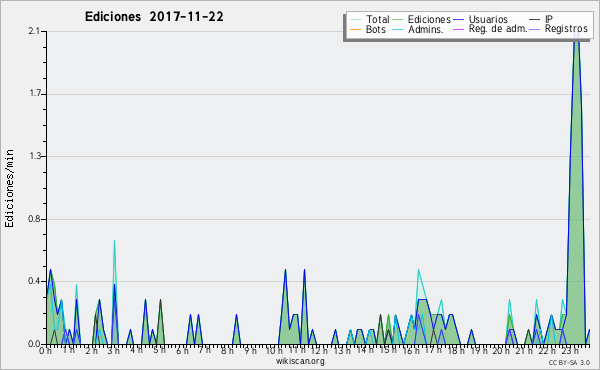Click the '6 h' x-axis label
Screen dimensions: 600x370
point(182,350)
